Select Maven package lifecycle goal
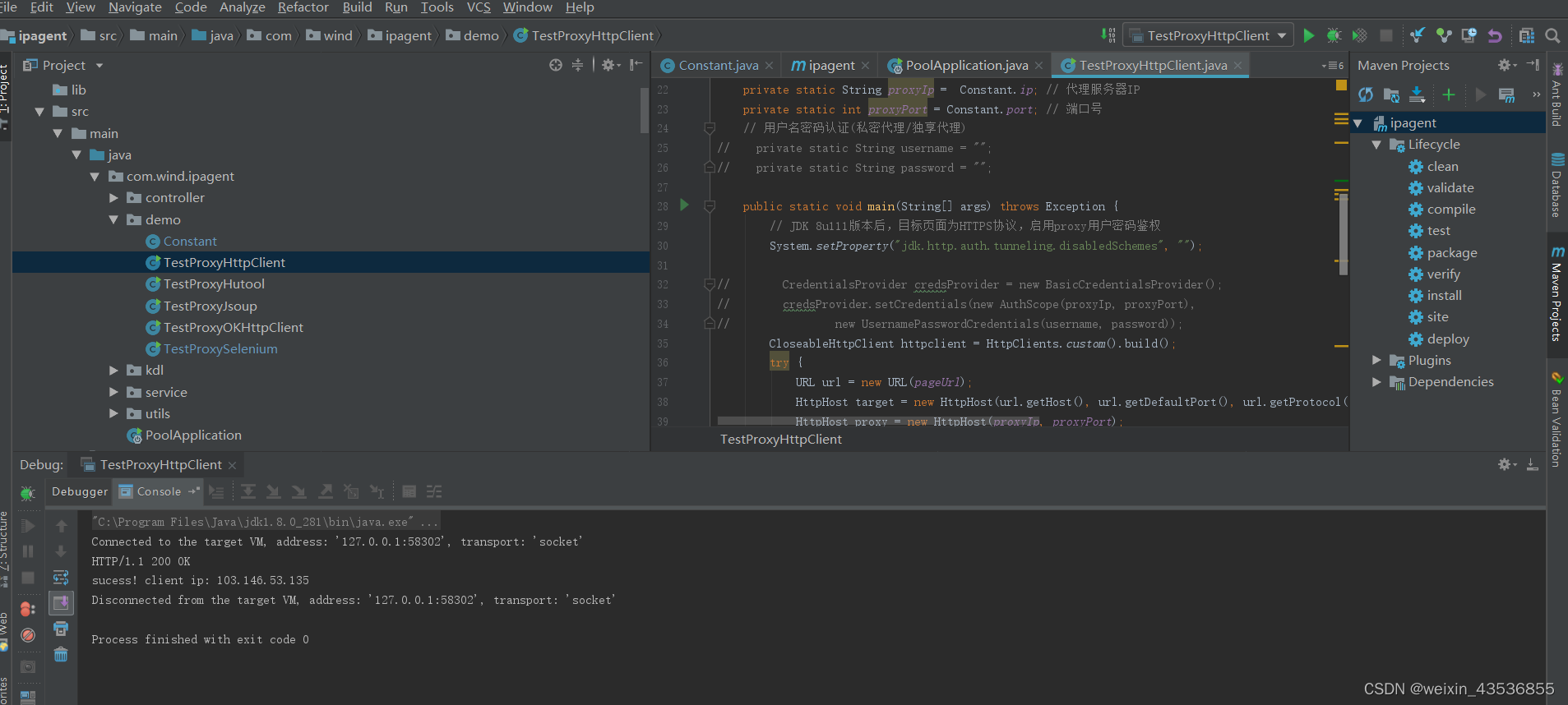Image resolution: width=1568 pixels, height=705 pixels. point(1451,252)
